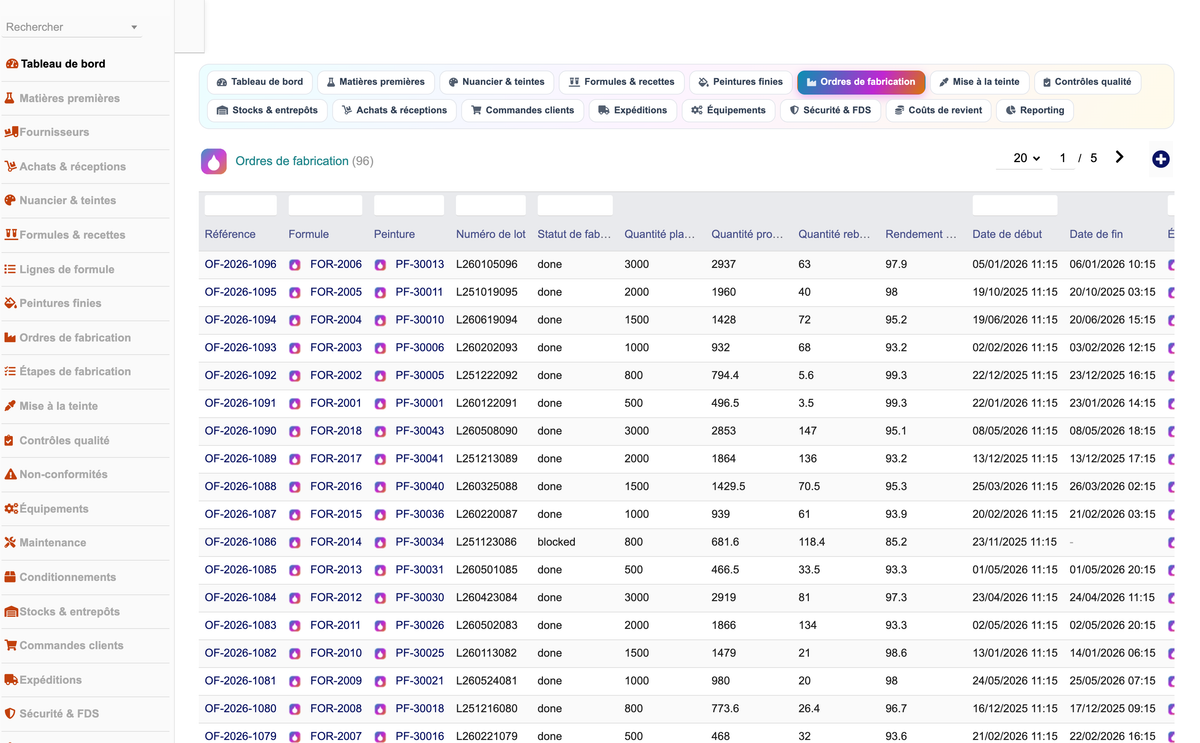Open the Matières premières top tab
Image resolution: width=1200 pixels, height=743 pixels.
375,82
